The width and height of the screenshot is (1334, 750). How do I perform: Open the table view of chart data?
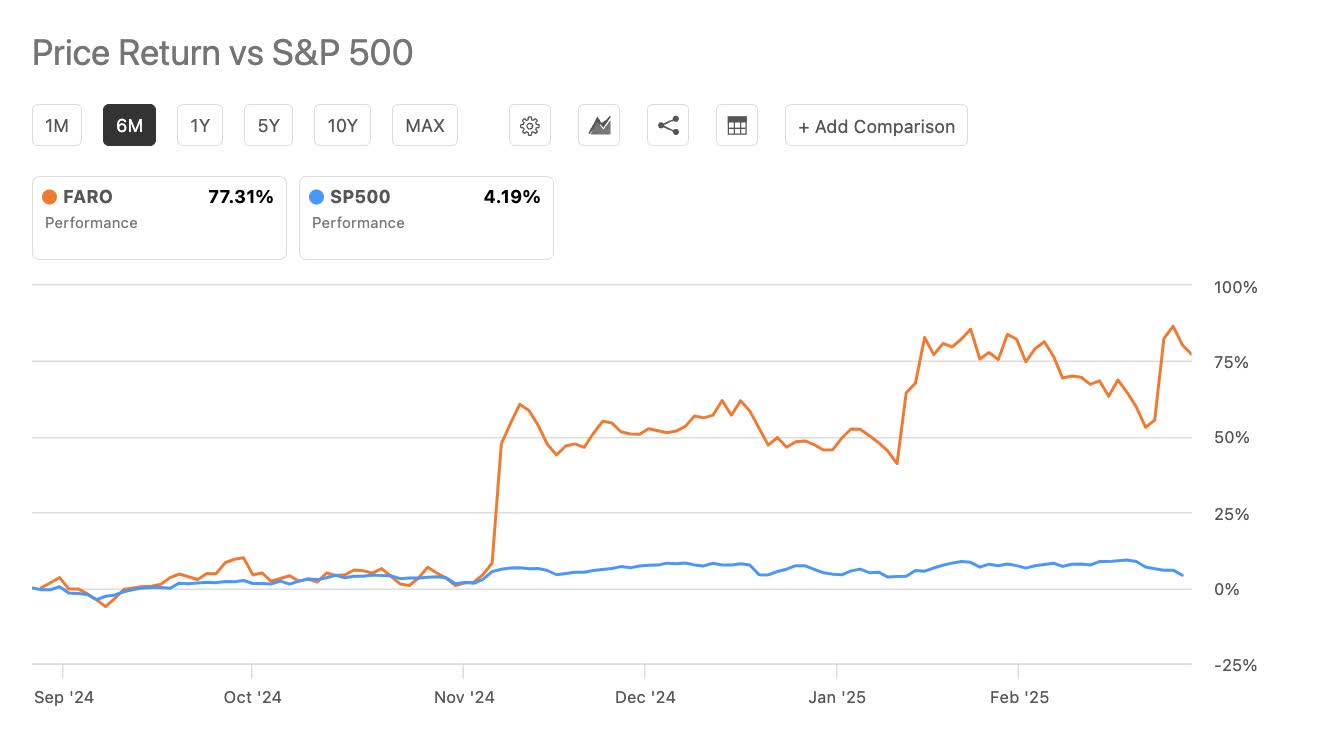736,125
